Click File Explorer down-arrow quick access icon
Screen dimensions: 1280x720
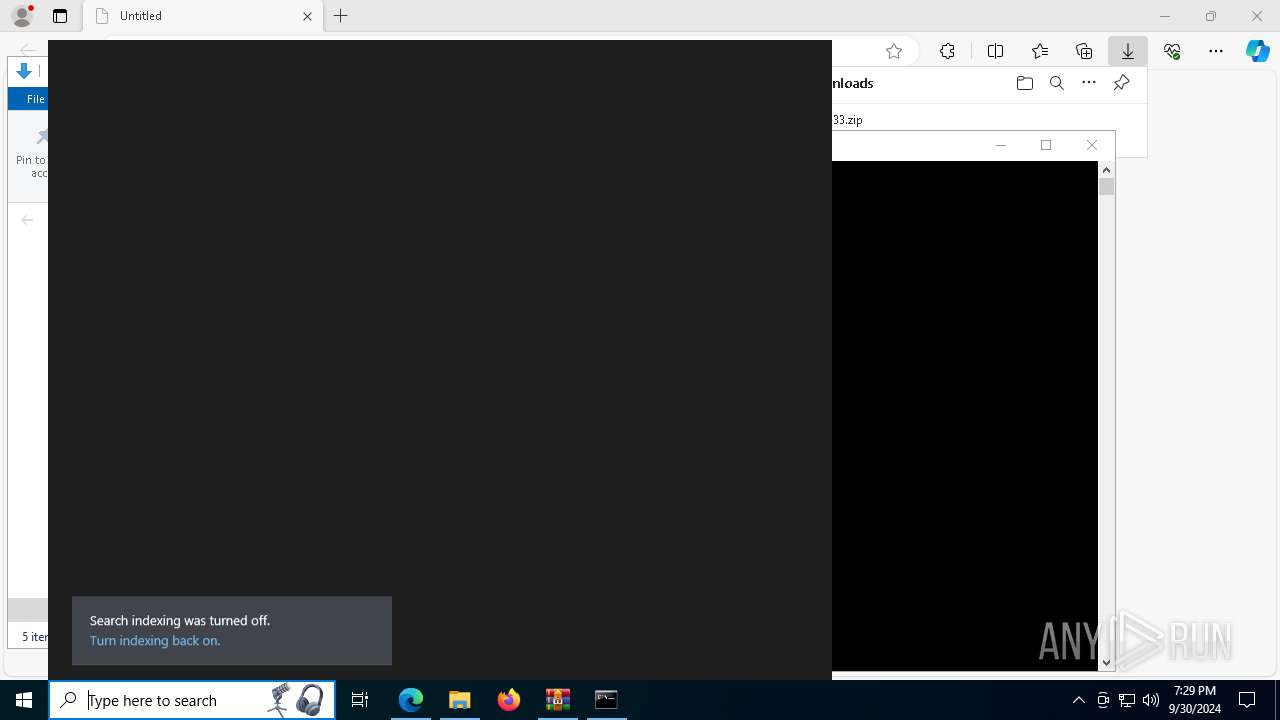[24, 71]
